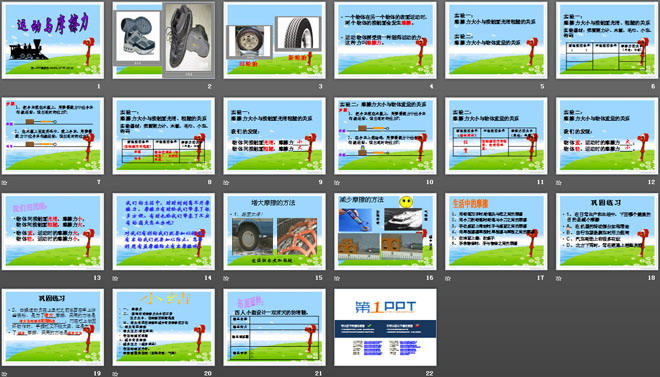Screen dimensions: 660x377
Task: Click slide number label "3"
Action: [320, 86]
